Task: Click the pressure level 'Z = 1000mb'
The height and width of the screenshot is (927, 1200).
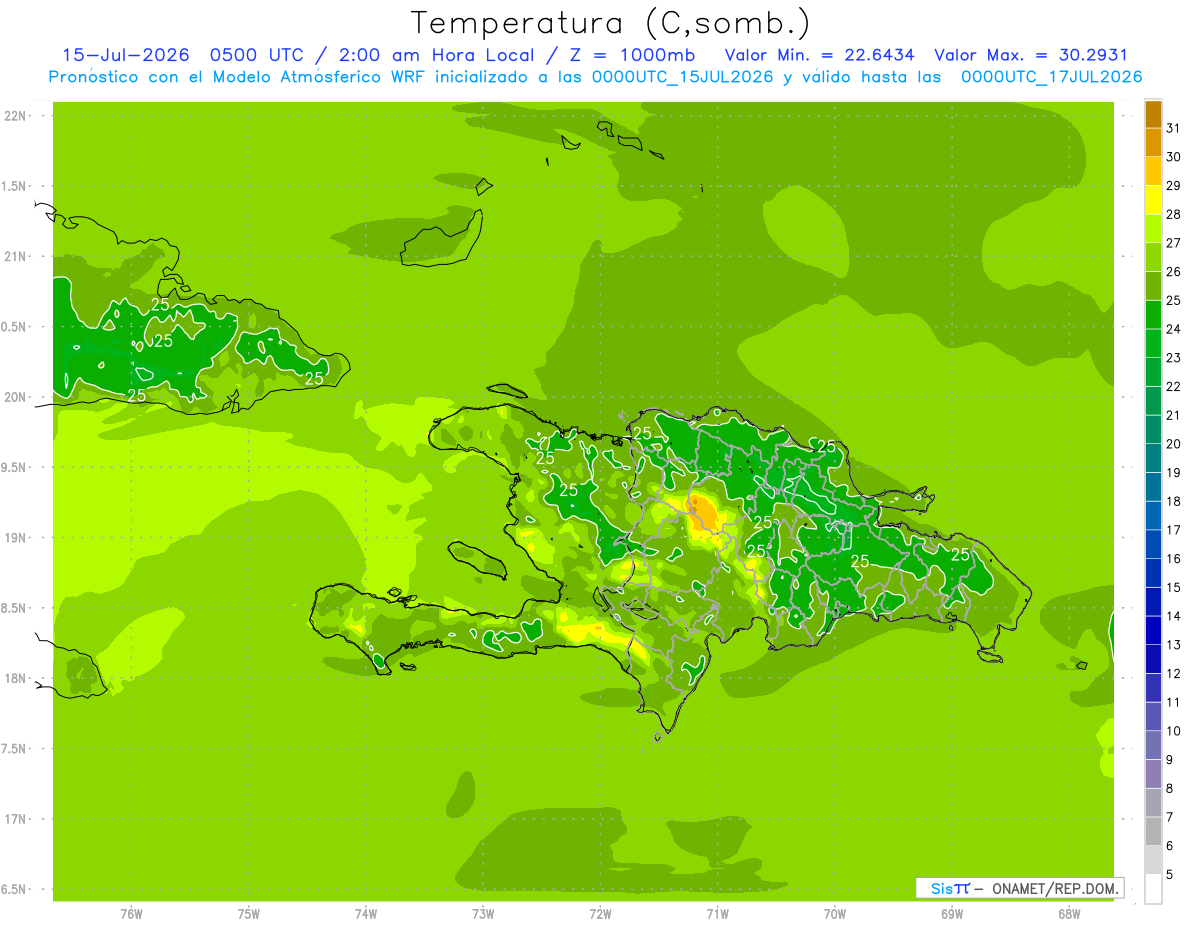Action: 632,55
